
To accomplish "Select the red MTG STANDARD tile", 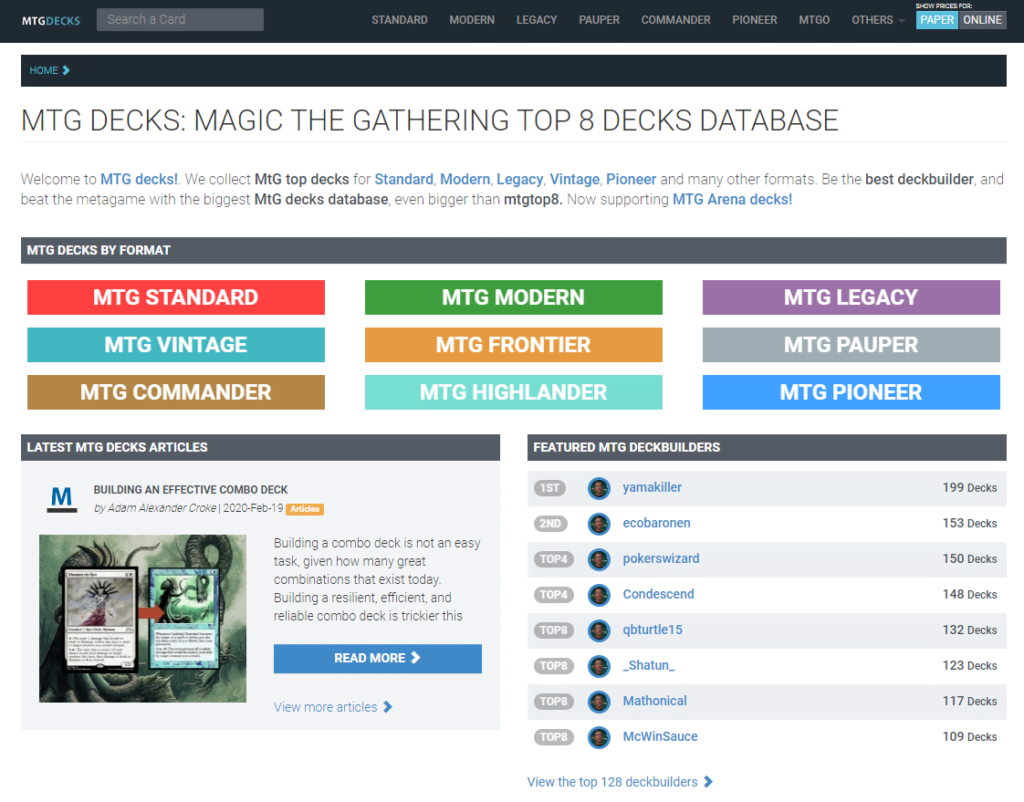I will pyautogui.click(x=176, y=297).
